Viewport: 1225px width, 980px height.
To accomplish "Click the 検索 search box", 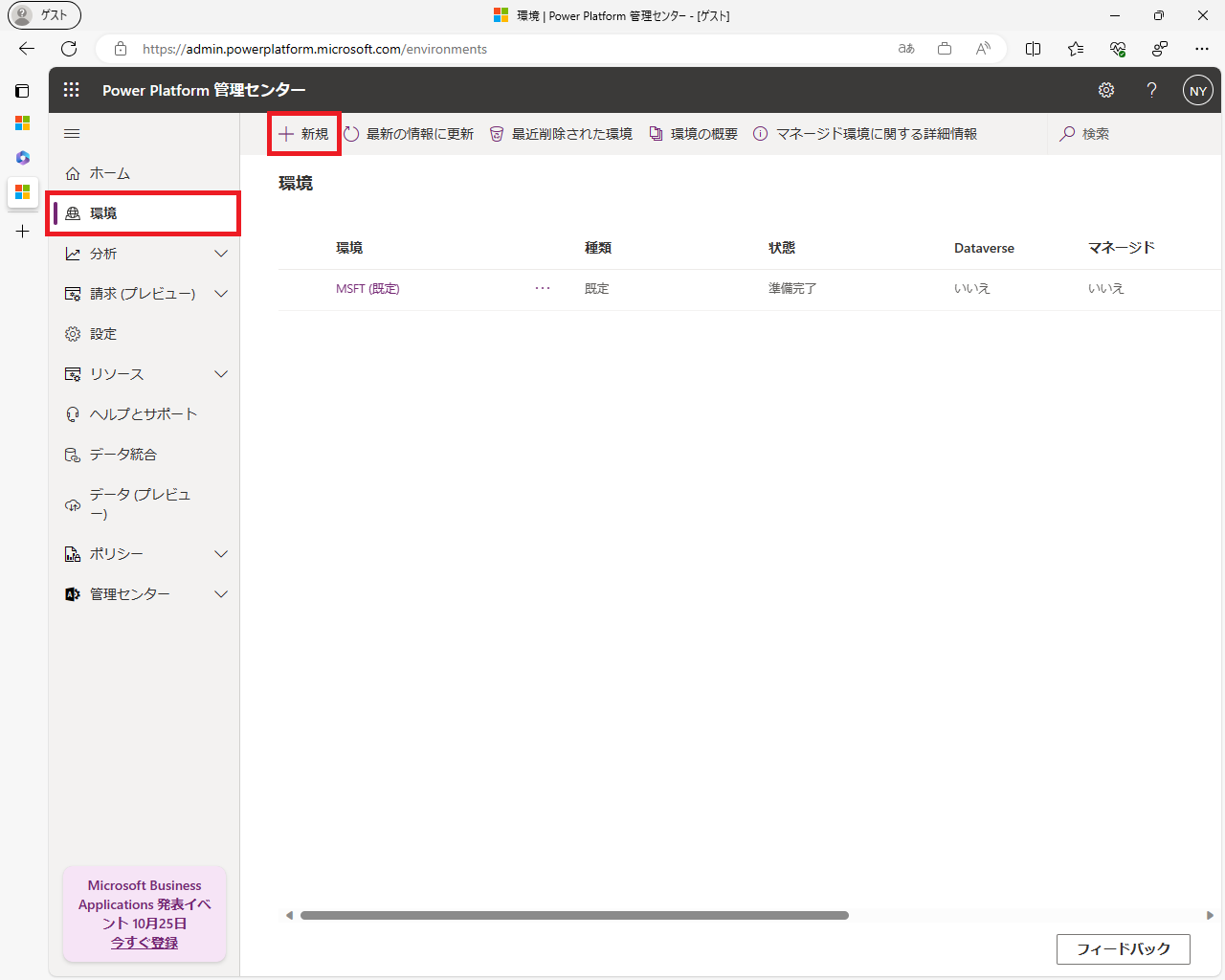I will [x=1134, y=134].
